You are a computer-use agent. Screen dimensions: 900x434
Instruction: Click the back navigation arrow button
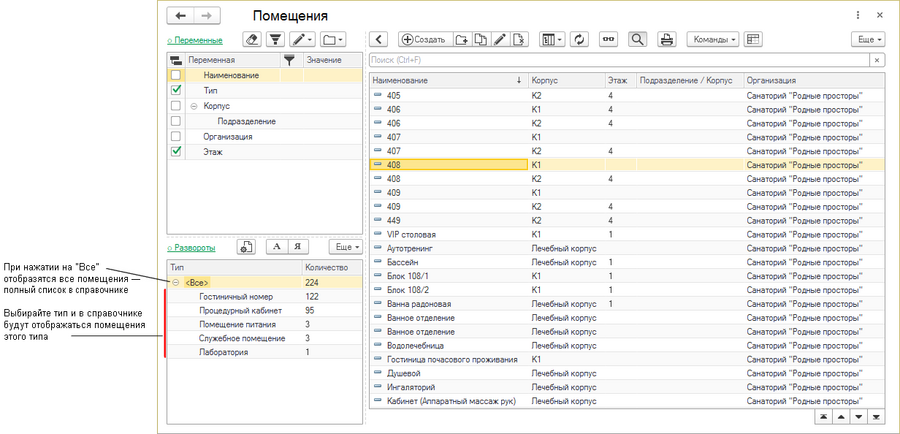tap(180, 16)
